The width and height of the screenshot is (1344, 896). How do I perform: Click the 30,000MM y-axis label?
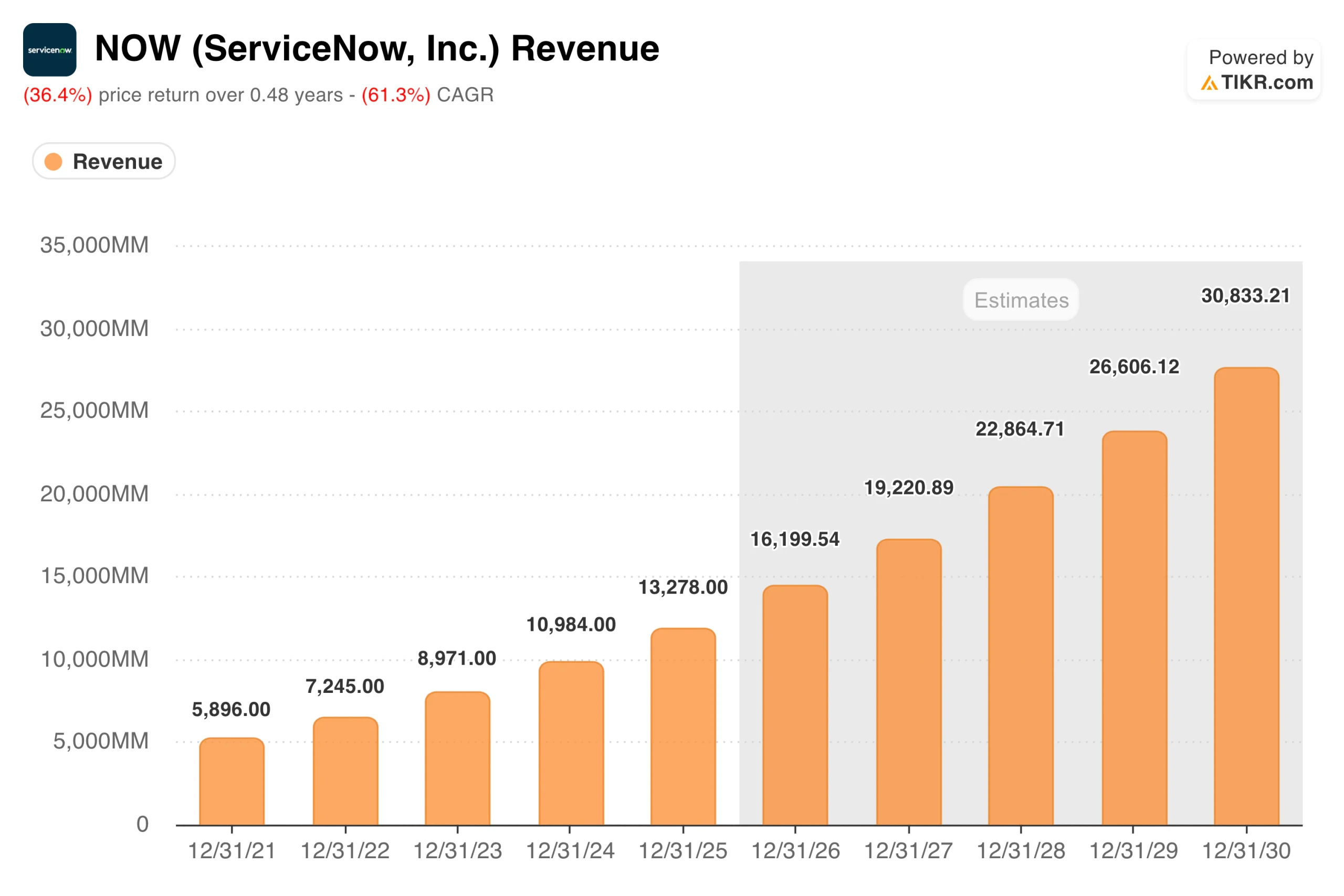94,329
